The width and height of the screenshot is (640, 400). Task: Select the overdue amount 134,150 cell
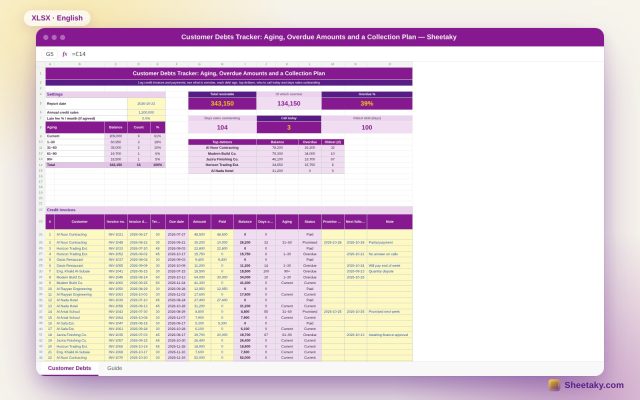[x=289, y=104]
